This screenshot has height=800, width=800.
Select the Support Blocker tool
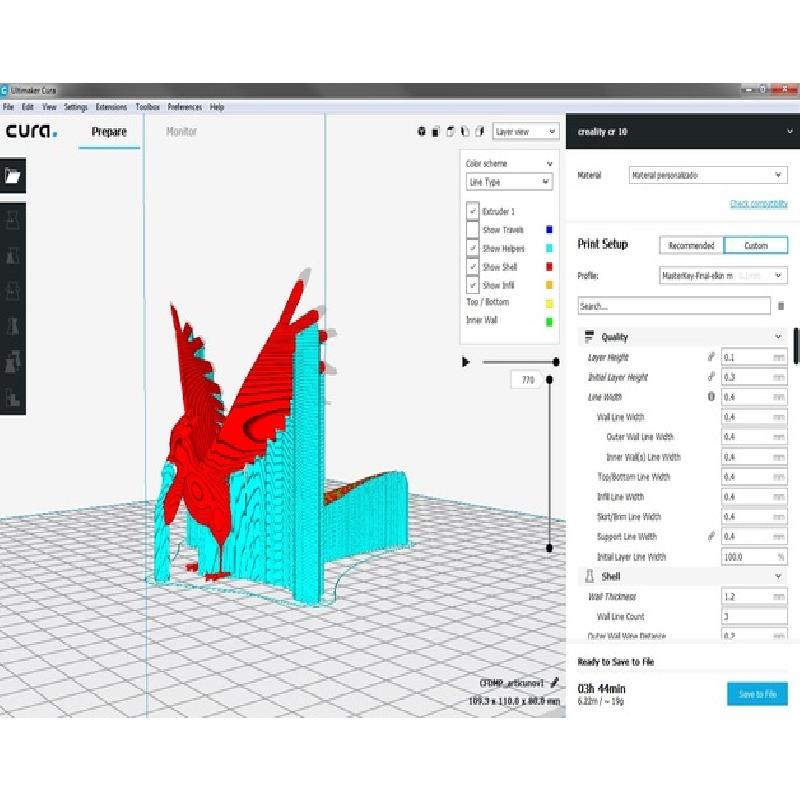click(13, 397)
